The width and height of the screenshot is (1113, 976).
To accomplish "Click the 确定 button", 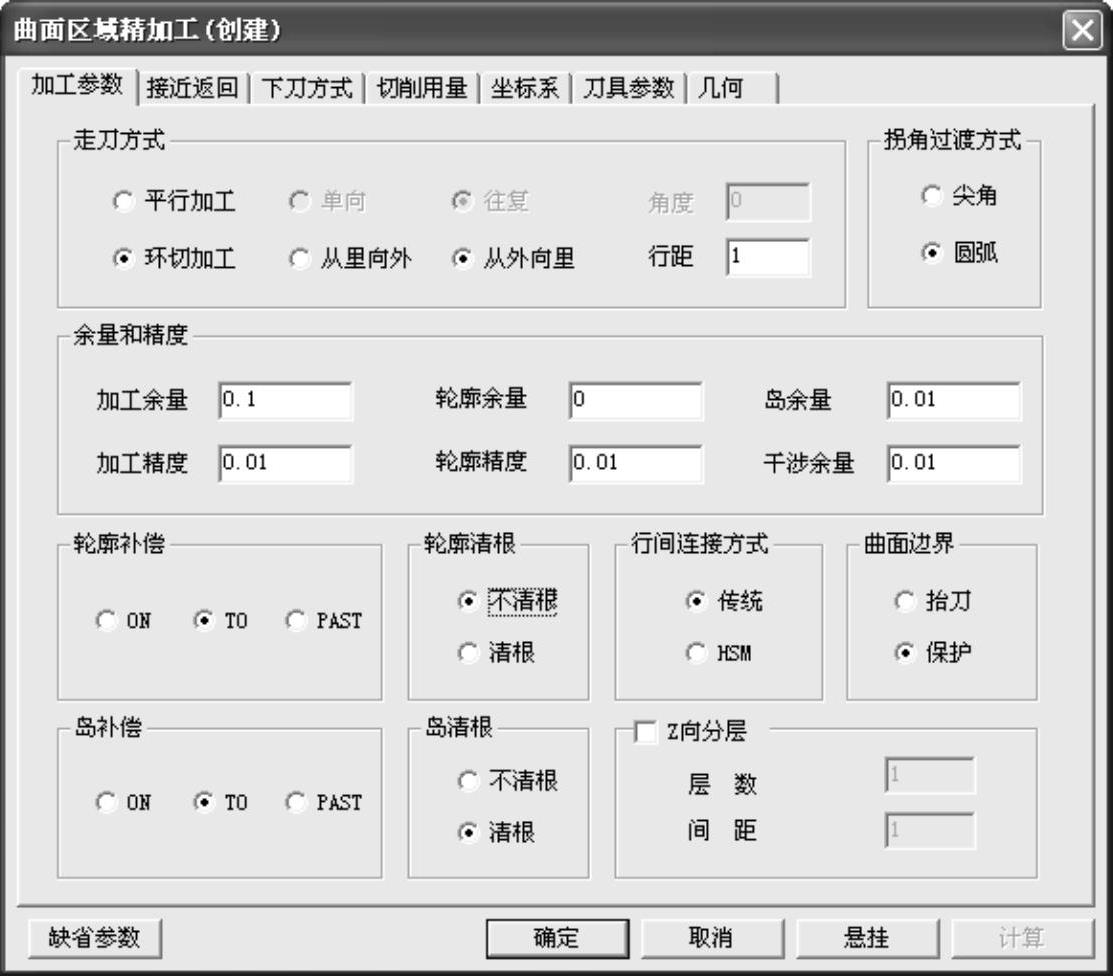I will 556,938.
